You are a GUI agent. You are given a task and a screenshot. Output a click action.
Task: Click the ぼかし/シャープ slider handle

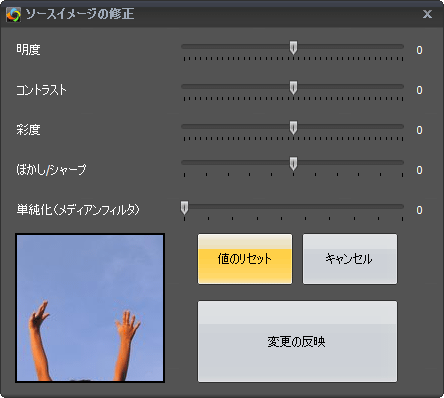(293, 164)
